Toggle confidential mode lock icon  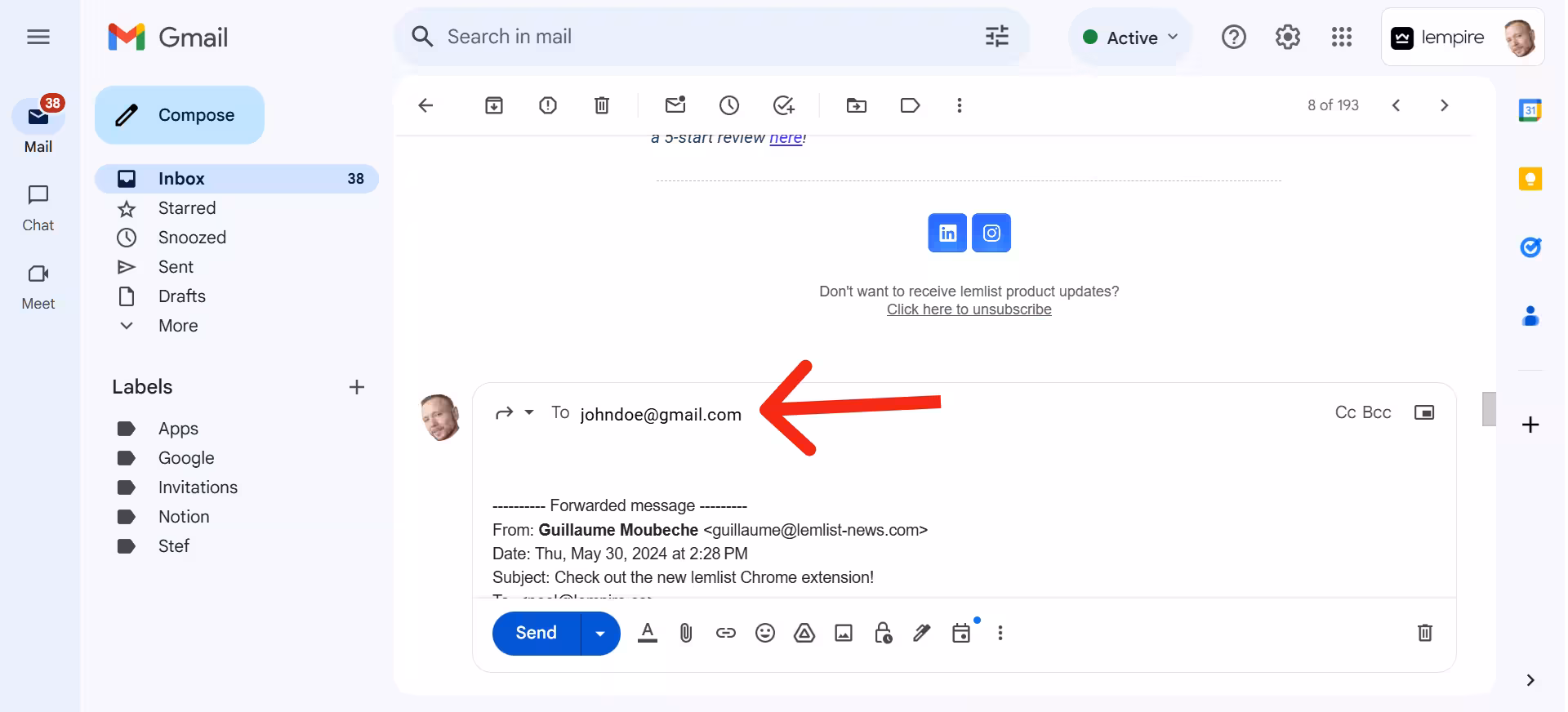[x=883, y=633]
